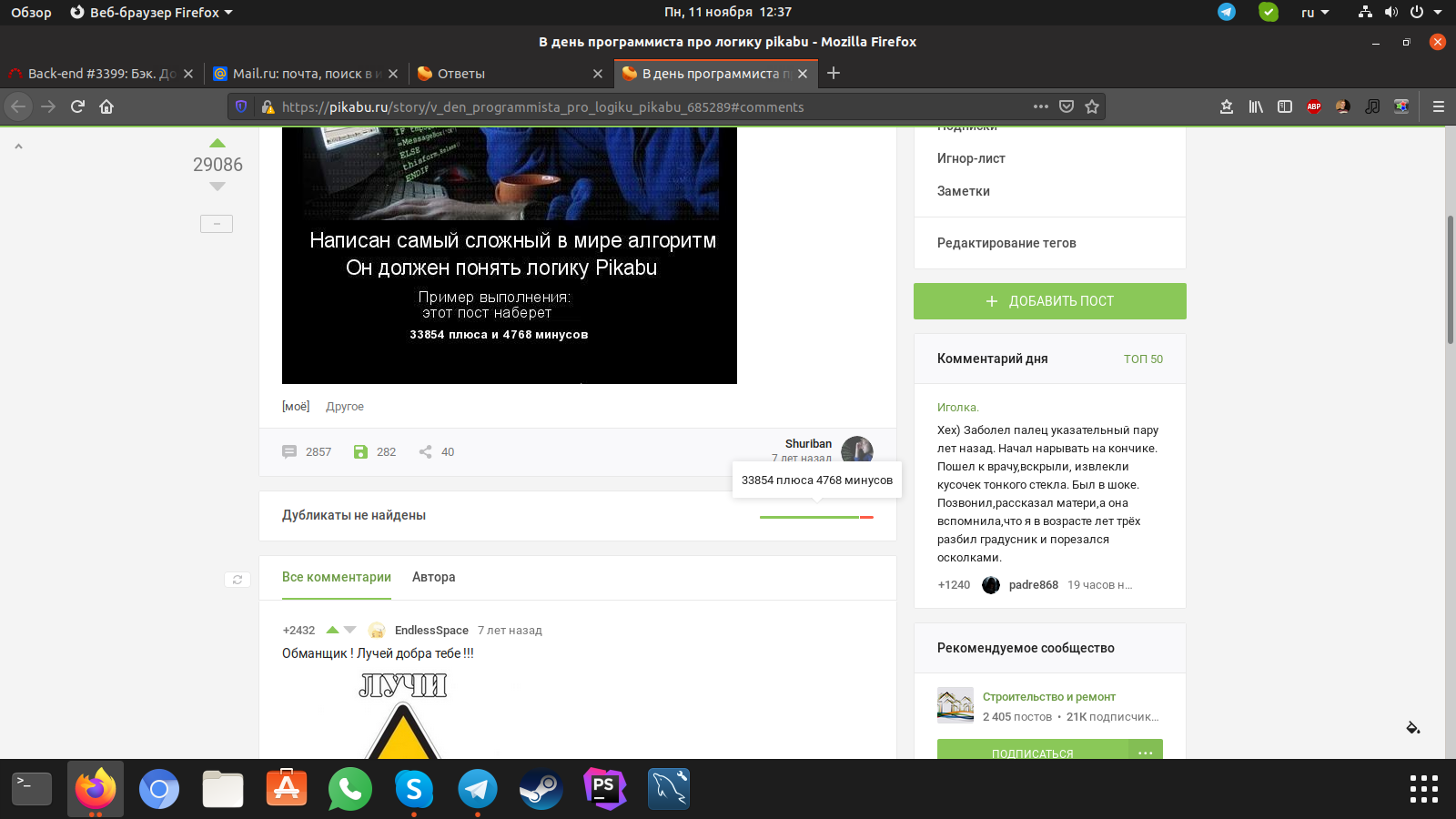Open the ТОП 50 comments link
1456x819 pixels.
(x=1143, y=359)
